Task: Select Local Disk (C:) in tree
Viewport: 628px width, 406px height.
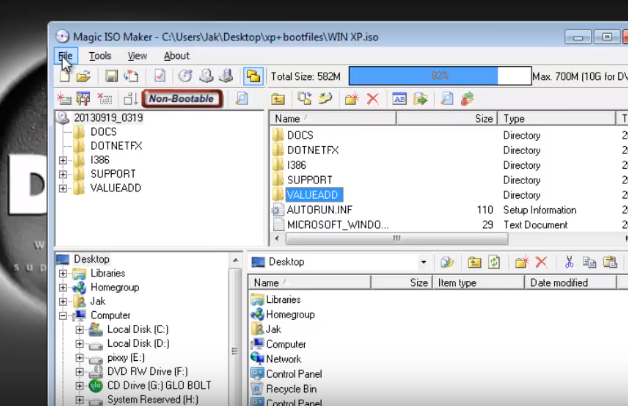Action: tap(138, 329)
